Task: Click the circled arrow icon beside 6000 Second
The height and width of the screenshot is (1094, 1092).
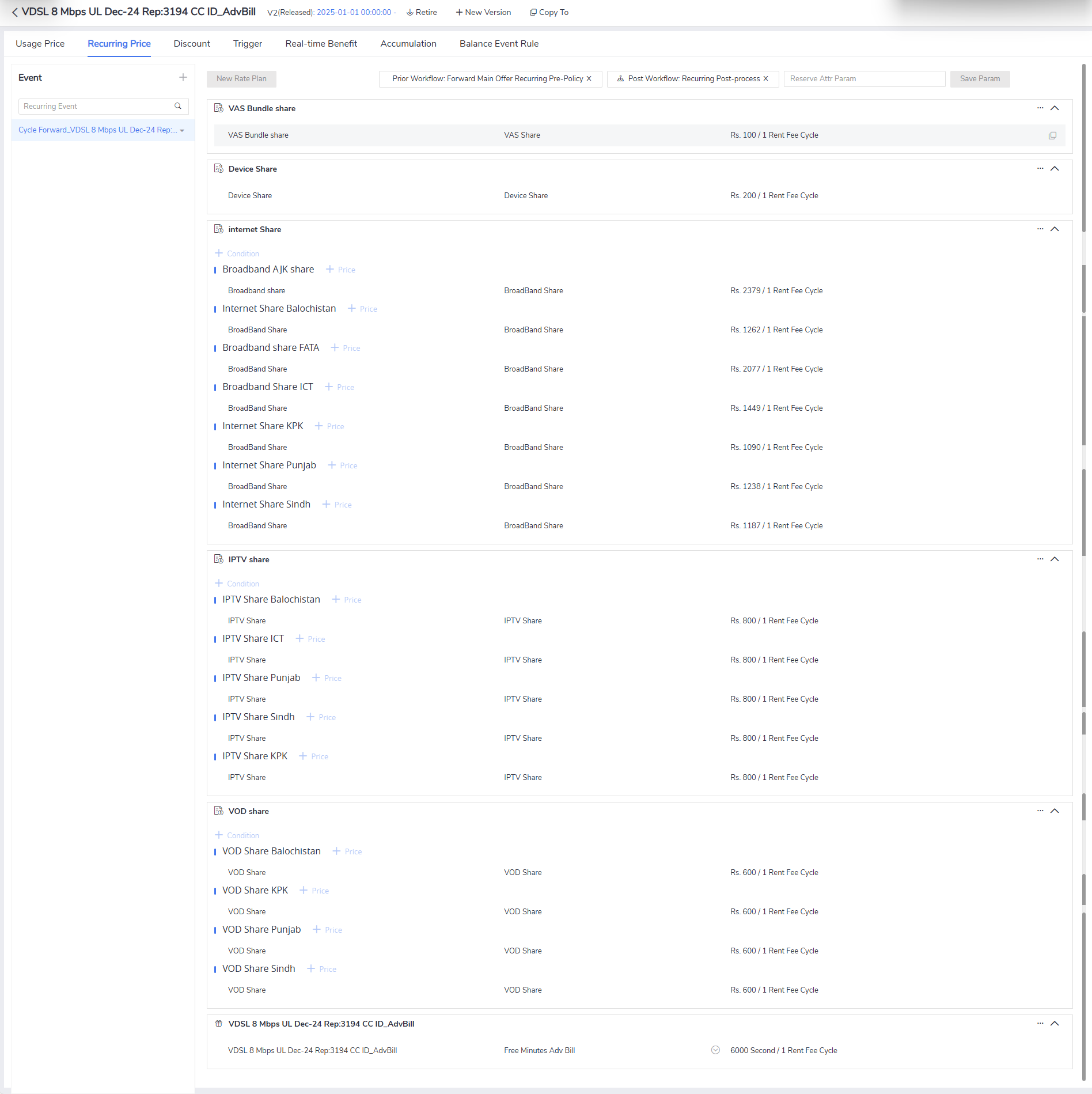Action: coord(715,1050)
